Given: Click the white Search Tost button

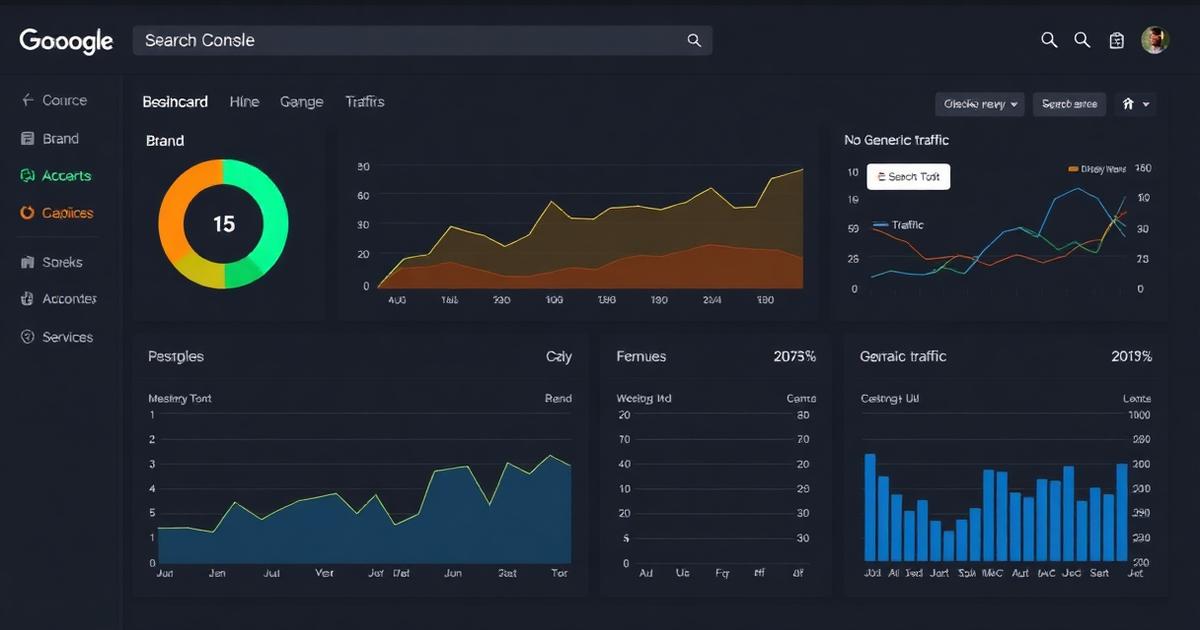Looking at the screenshot, I should 908,177.
